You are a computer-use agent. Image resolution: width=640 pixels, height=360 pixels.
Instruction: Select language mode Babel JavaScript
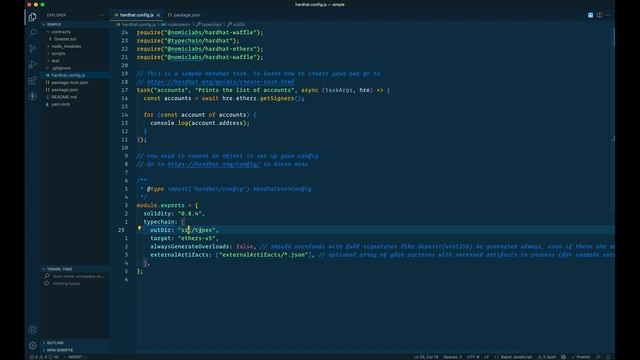[x=513, y=357]
